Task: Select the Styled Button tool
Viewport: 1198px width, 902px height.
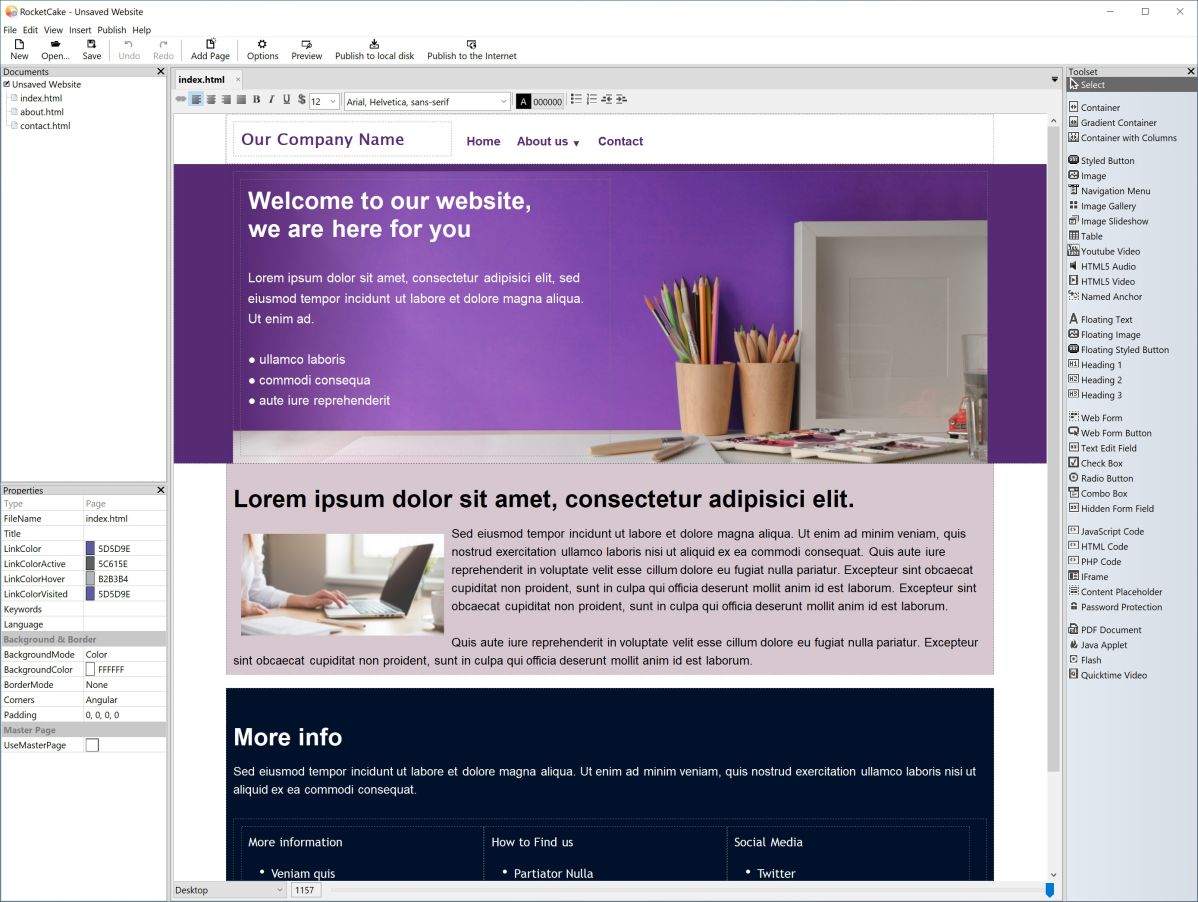Action: 1106,160
